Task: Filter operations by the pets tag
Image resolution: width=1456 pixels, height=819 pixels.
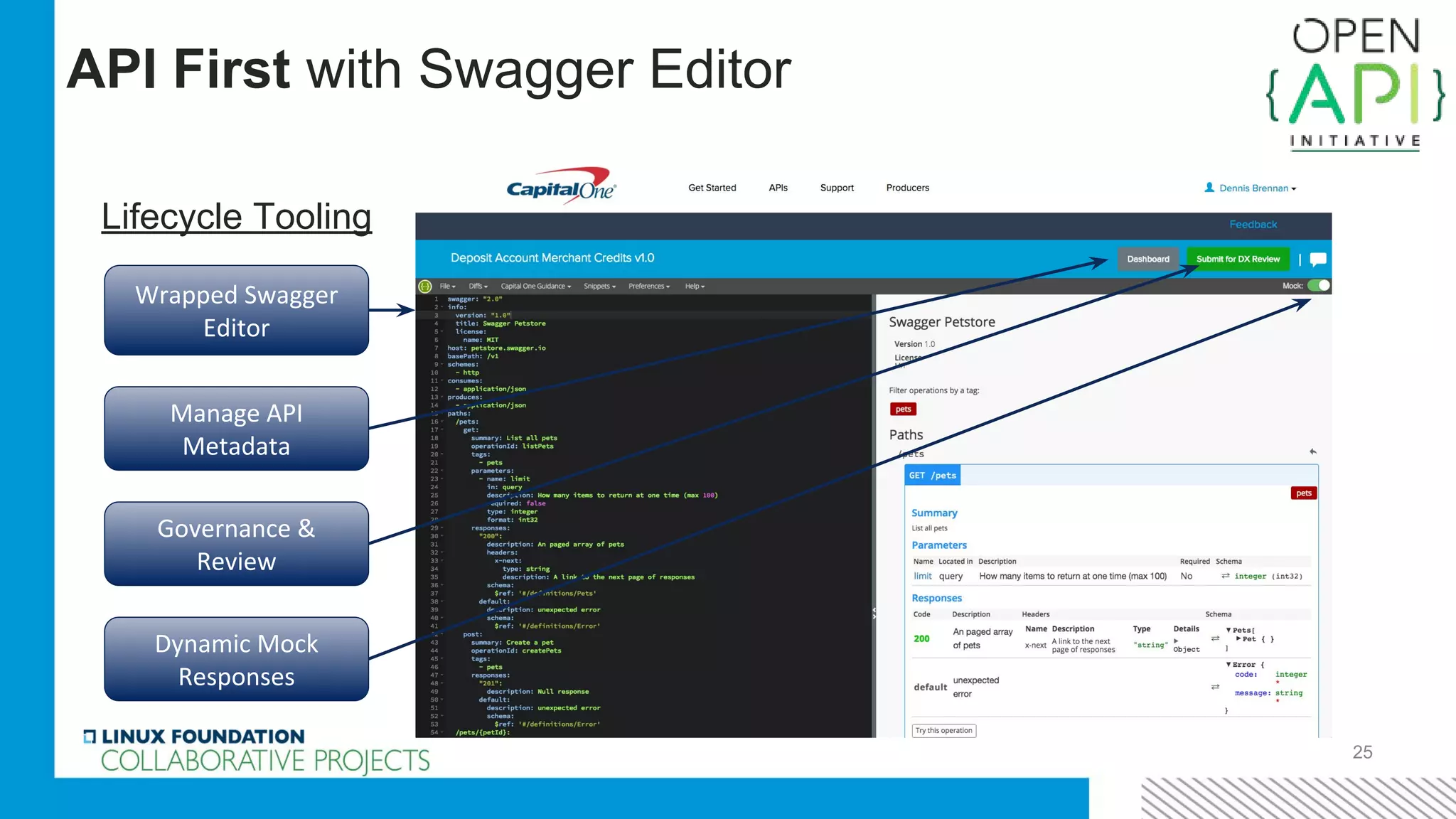Action: 903,409
